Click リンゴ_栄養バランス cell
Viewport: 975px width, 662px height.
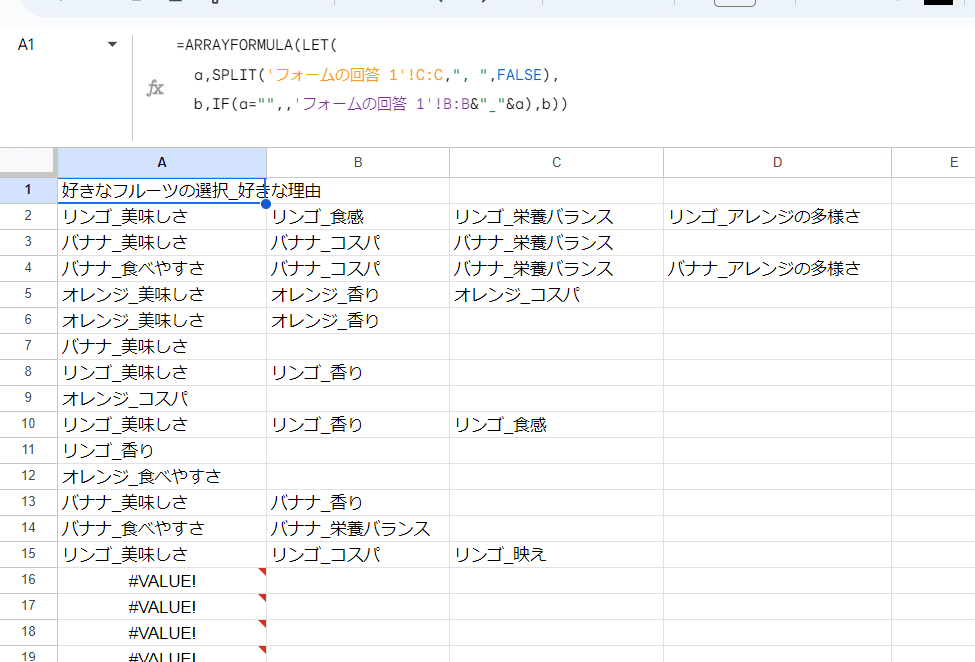coord(556,216)
